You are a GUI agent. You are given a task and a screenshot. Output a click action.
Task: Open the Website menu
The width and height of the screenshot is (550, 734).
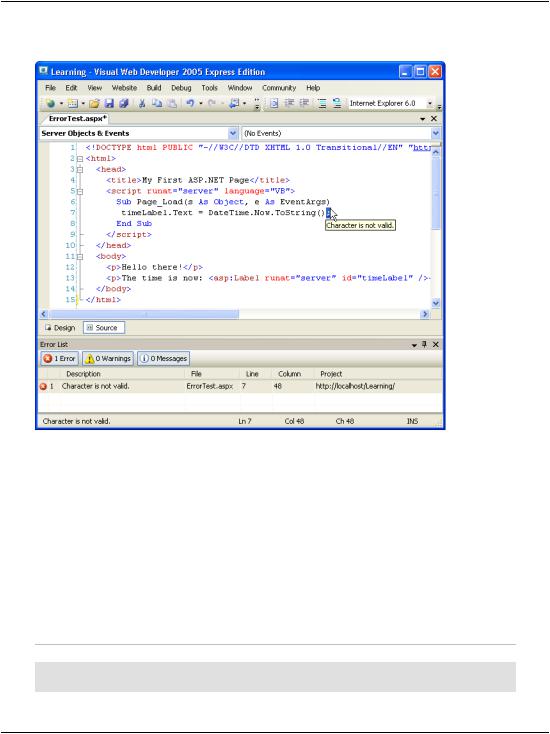pyautogui.click(x=124, y=88)
